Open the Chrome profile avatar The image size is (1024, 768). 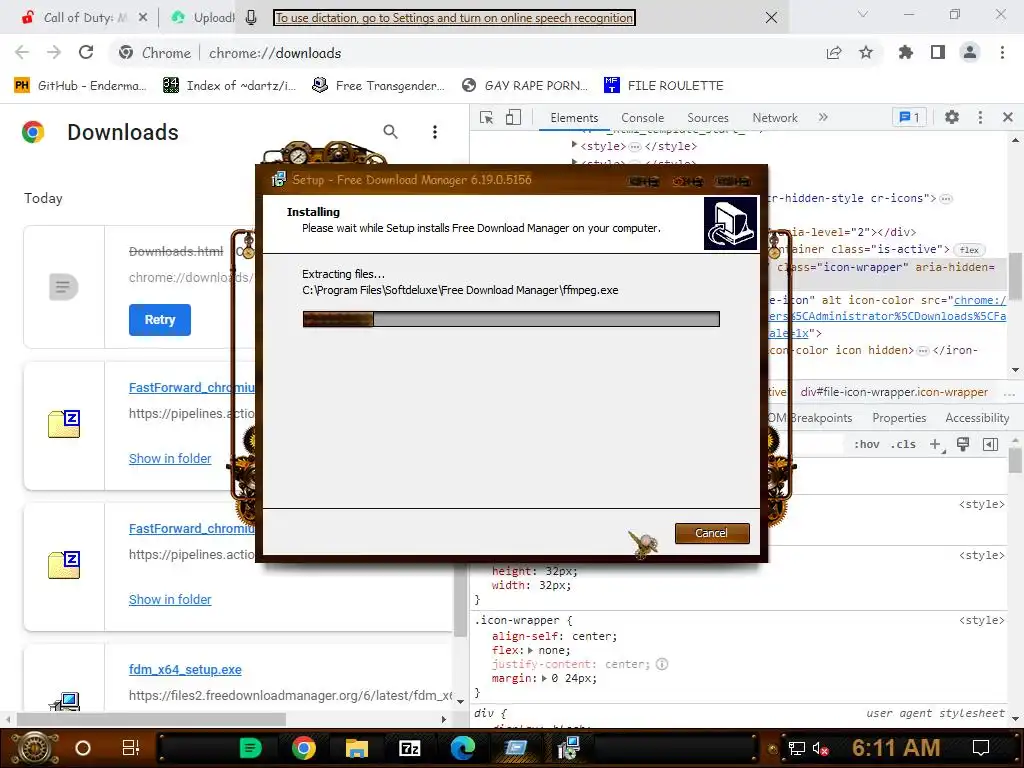point(970,53)
